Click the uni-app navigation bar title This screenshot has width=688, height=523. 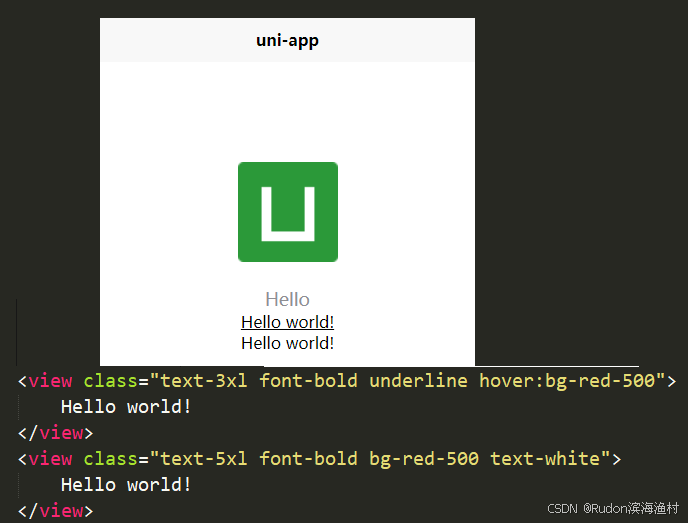coord(287,40)
